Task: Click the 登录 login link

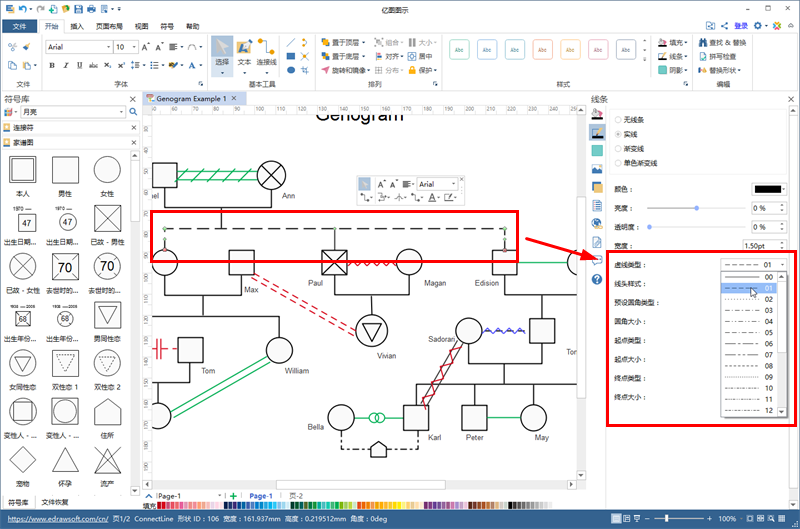Action: tap(741, 26)
